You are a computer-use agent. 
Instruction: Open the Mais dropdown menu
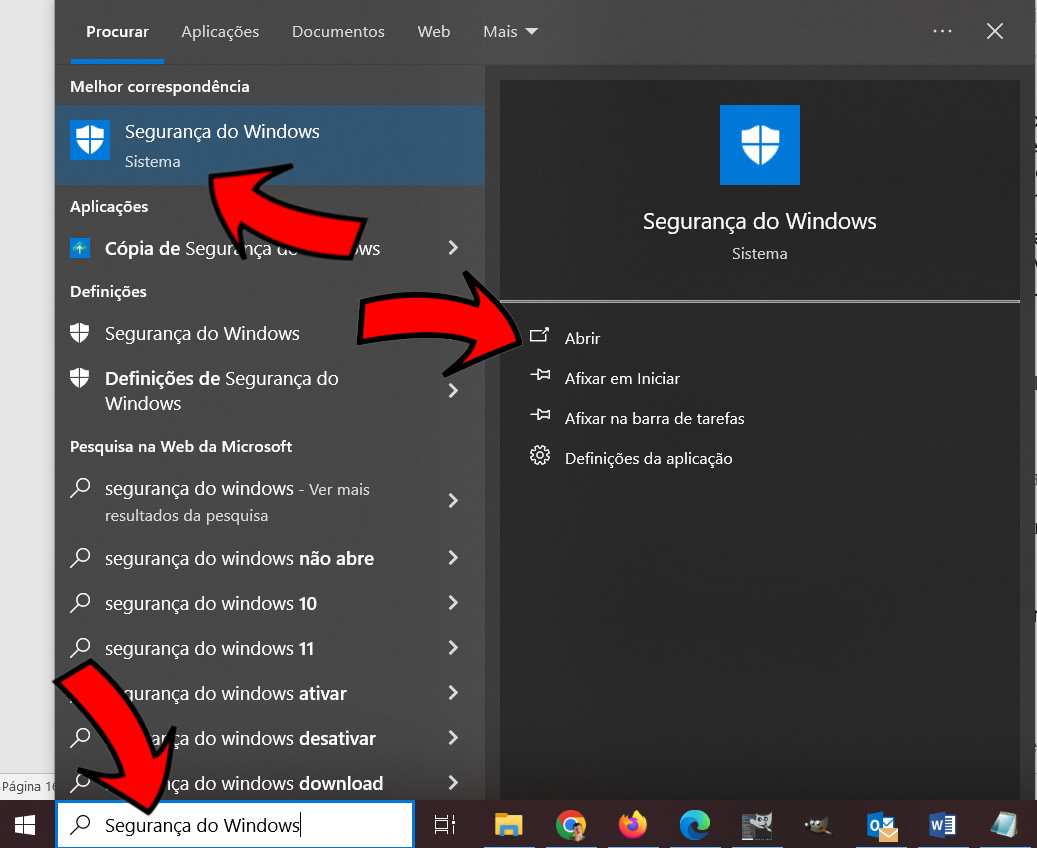(510, 32)
